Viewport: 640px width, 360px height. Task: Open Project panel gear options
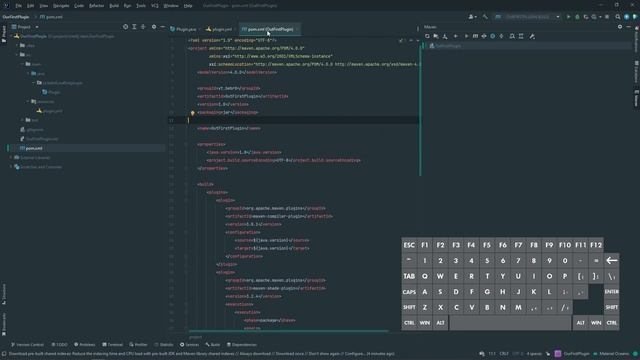pos(154,27)
